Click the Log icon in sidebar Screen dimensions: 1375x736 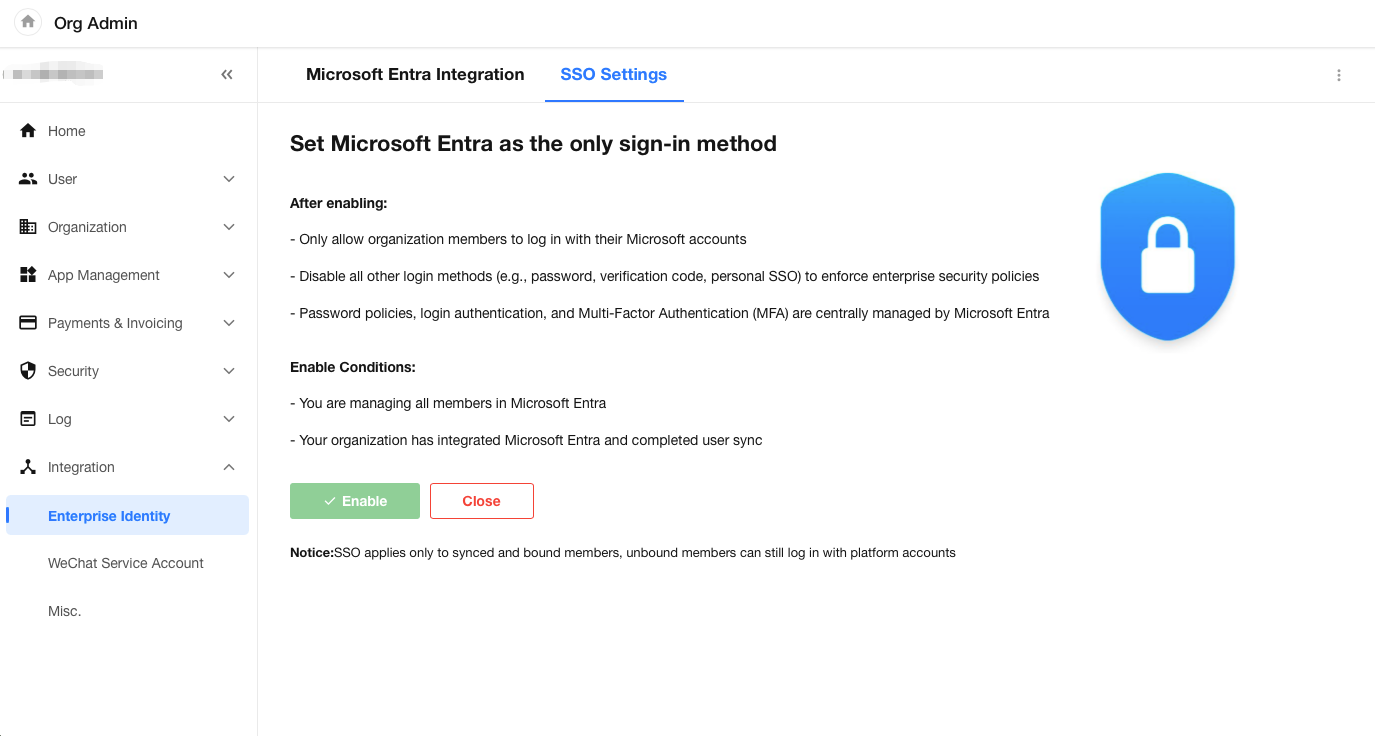pos(28,419)
